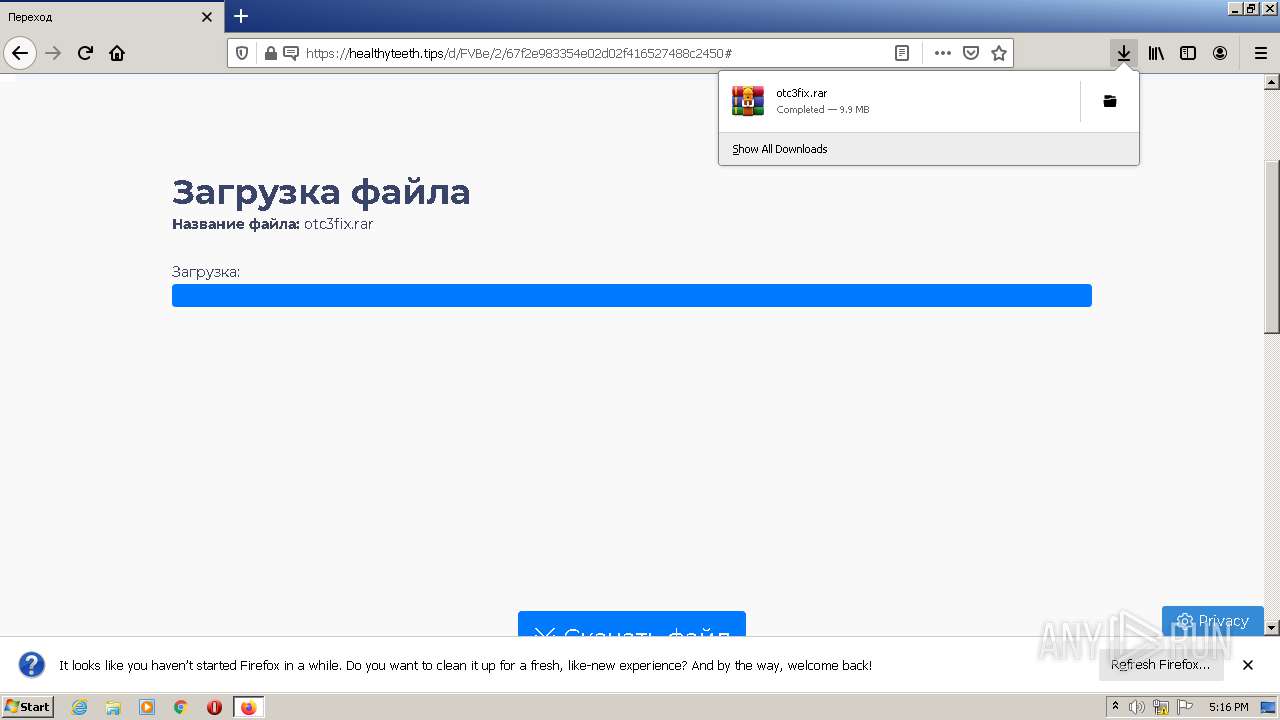
Task: Click the question mark notification icon
Action: click(x=32, y=665)
